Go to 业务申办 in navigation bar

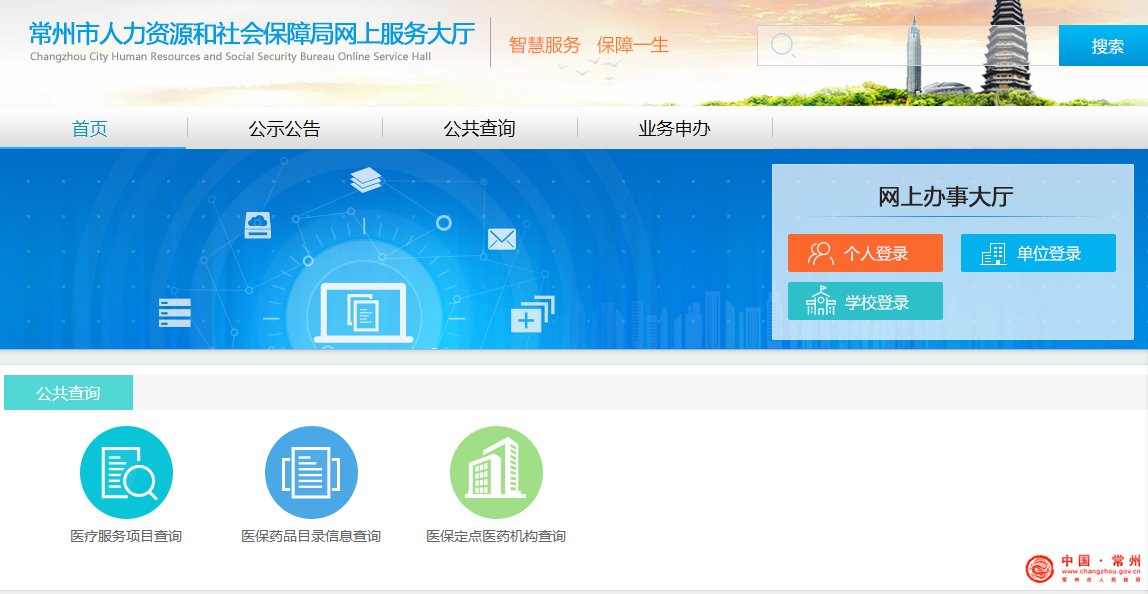[x=675, y=129]
